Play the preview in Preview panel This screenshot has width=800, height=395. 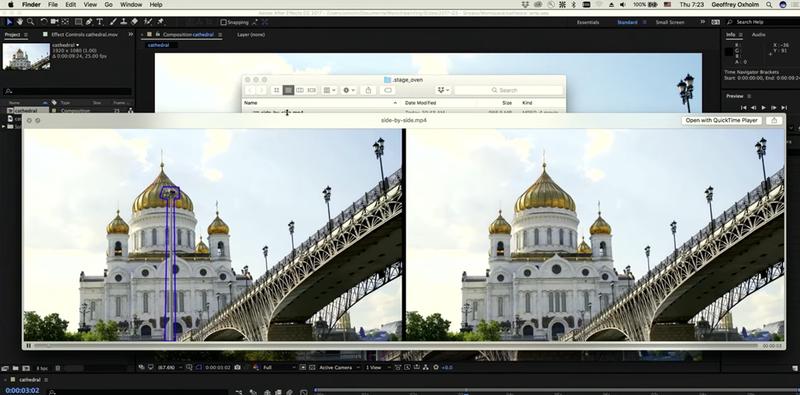(763, 108)
